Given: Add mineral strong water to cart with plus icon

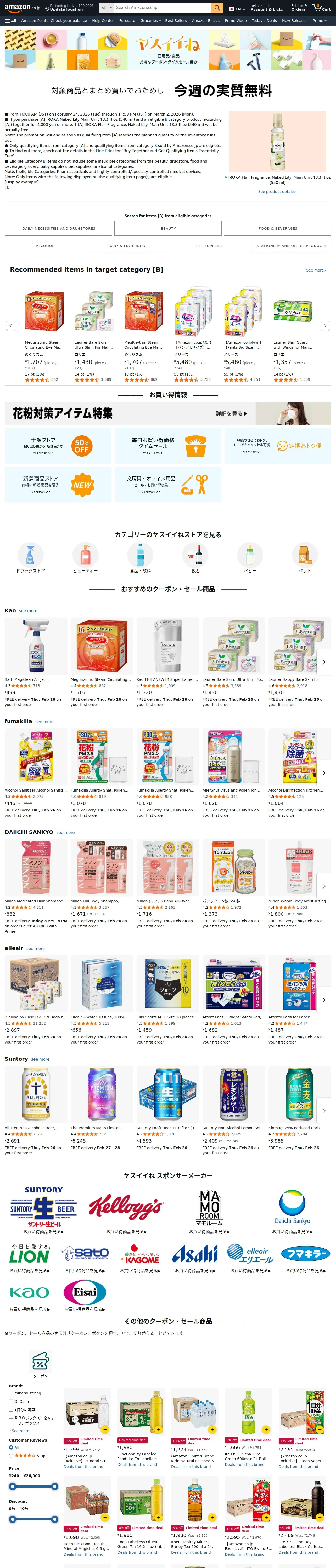Looking at the screenshot, I should coord(105,1430).
